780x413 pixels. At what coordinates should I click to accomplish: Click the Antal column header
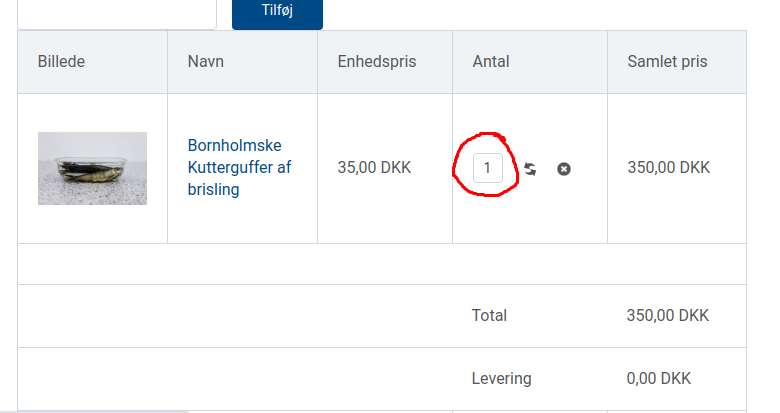pyautogui.click(x=491, y=61)
